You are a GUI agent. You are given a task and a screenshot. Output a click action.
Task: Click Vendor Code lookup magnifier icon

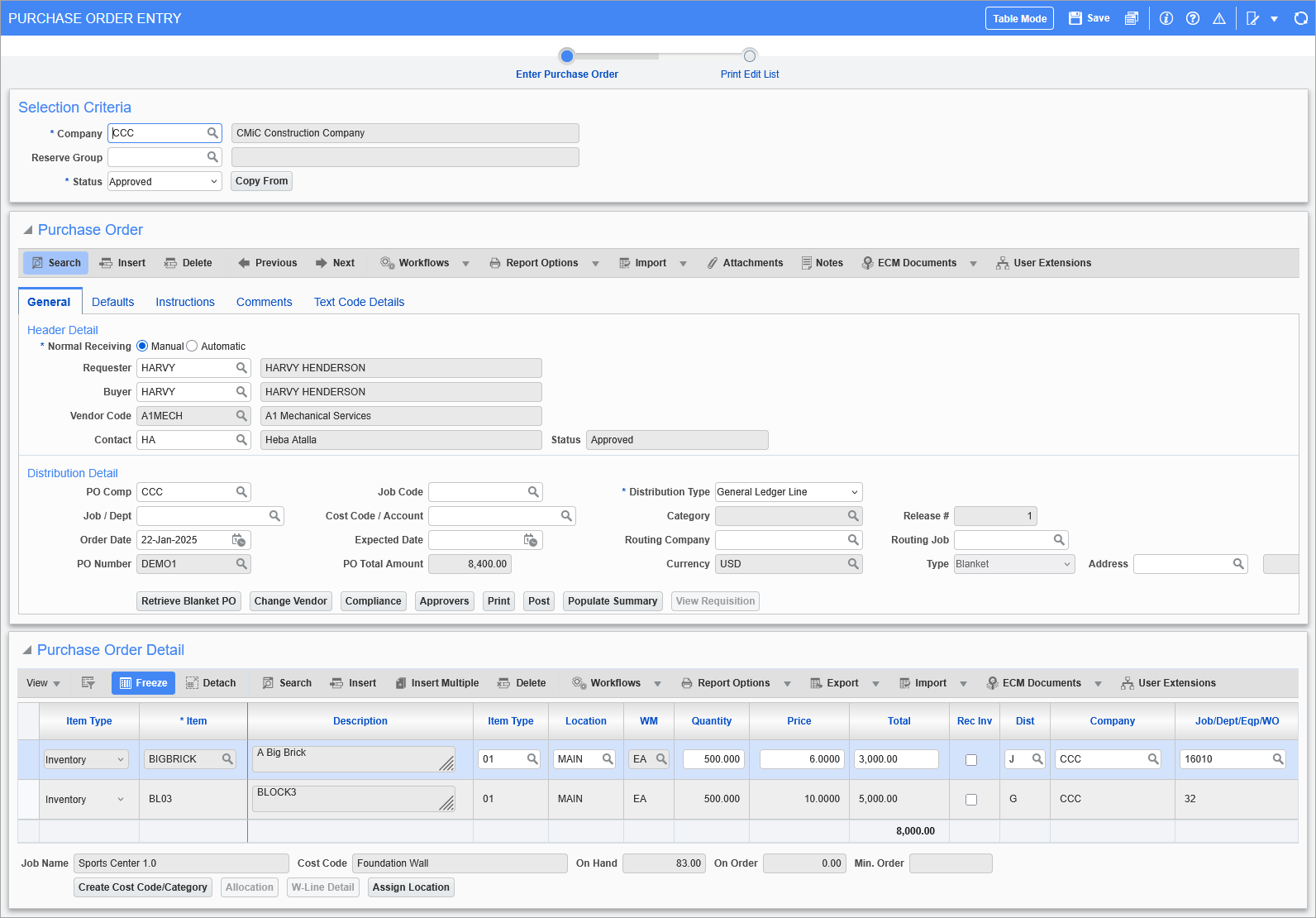pyautogui.click(x=241, y=416)
